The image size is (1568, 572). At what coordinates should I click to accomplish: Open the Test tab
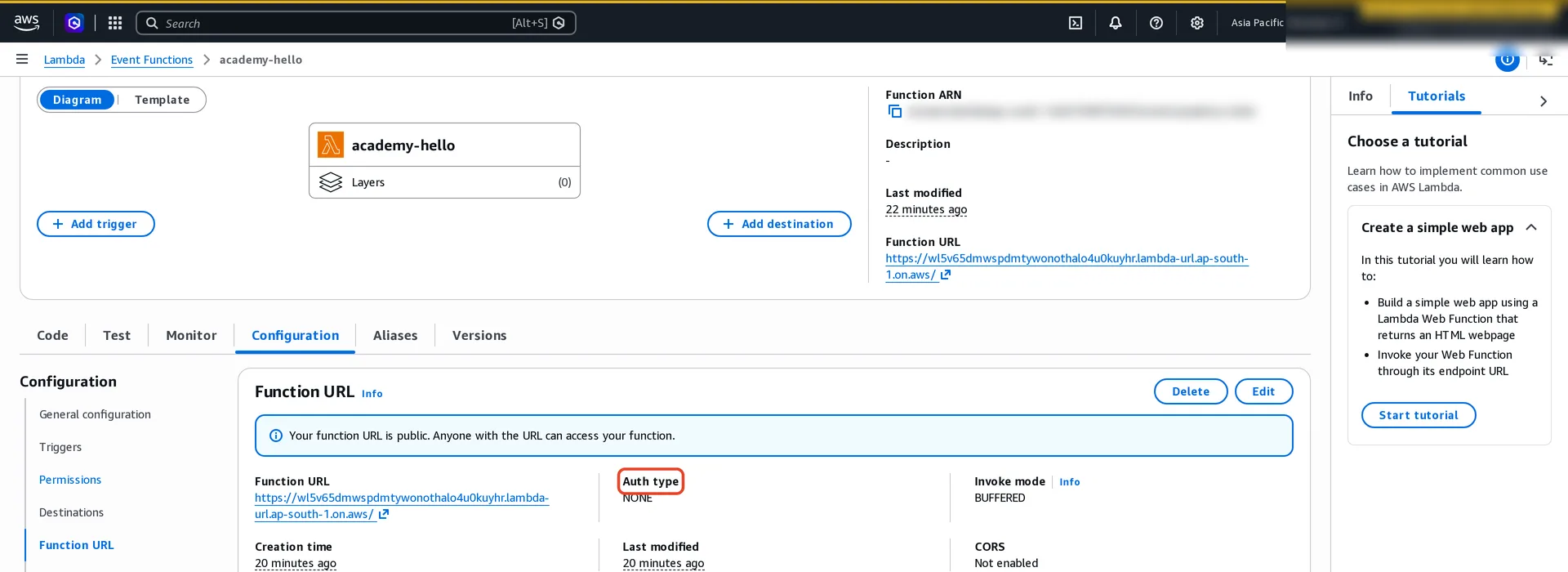click(117, 335)
